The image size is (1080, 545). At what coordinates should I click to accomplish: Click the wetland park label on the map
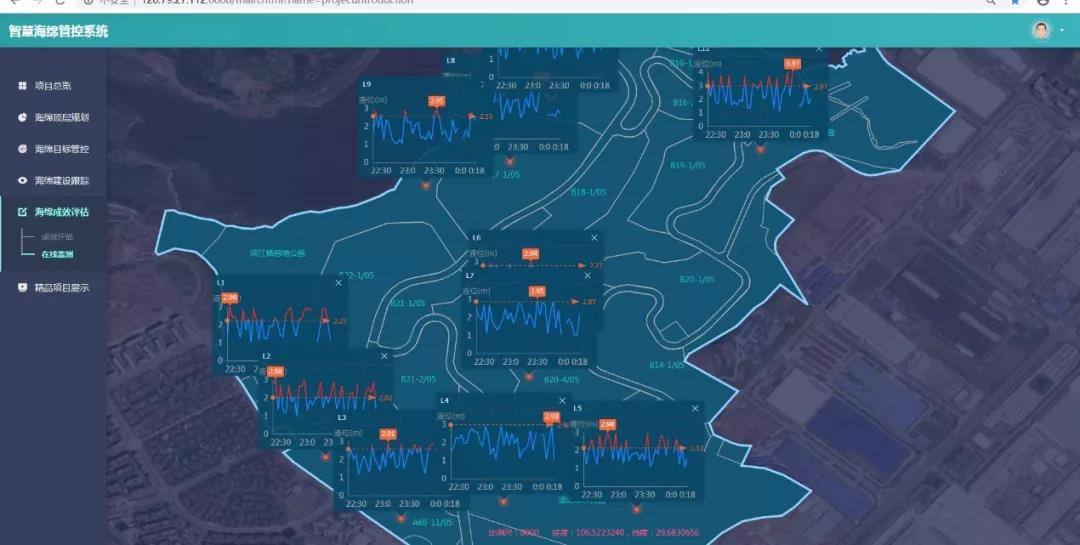coord(277,254)
